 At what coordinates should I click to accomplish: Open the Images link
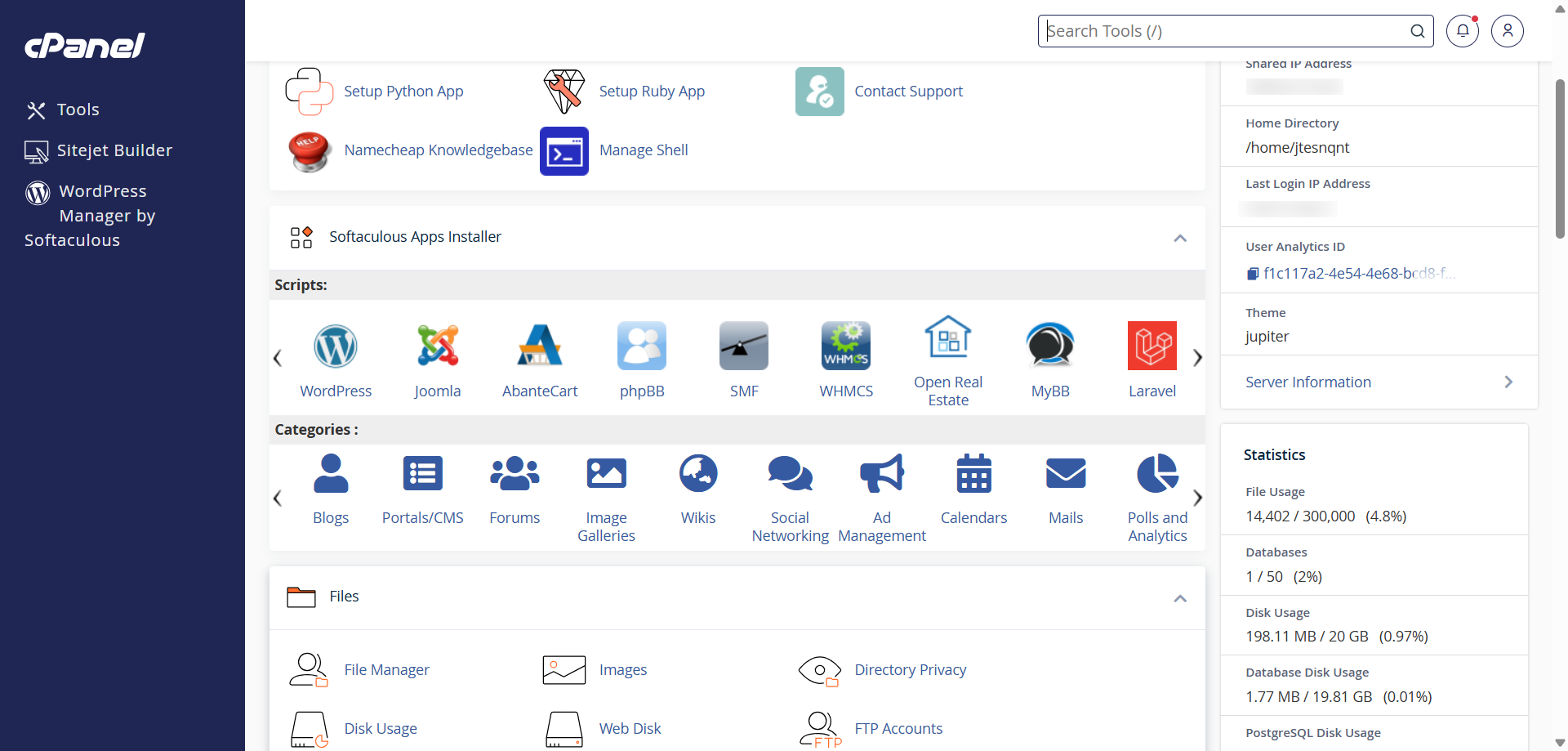coord(623,669)
